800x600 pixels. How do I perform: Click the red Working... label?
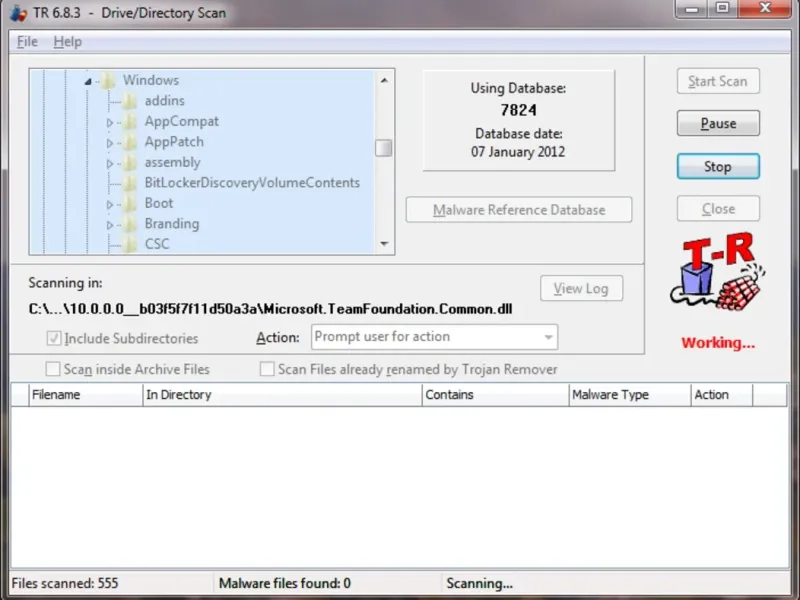click(x=718, y=343)
